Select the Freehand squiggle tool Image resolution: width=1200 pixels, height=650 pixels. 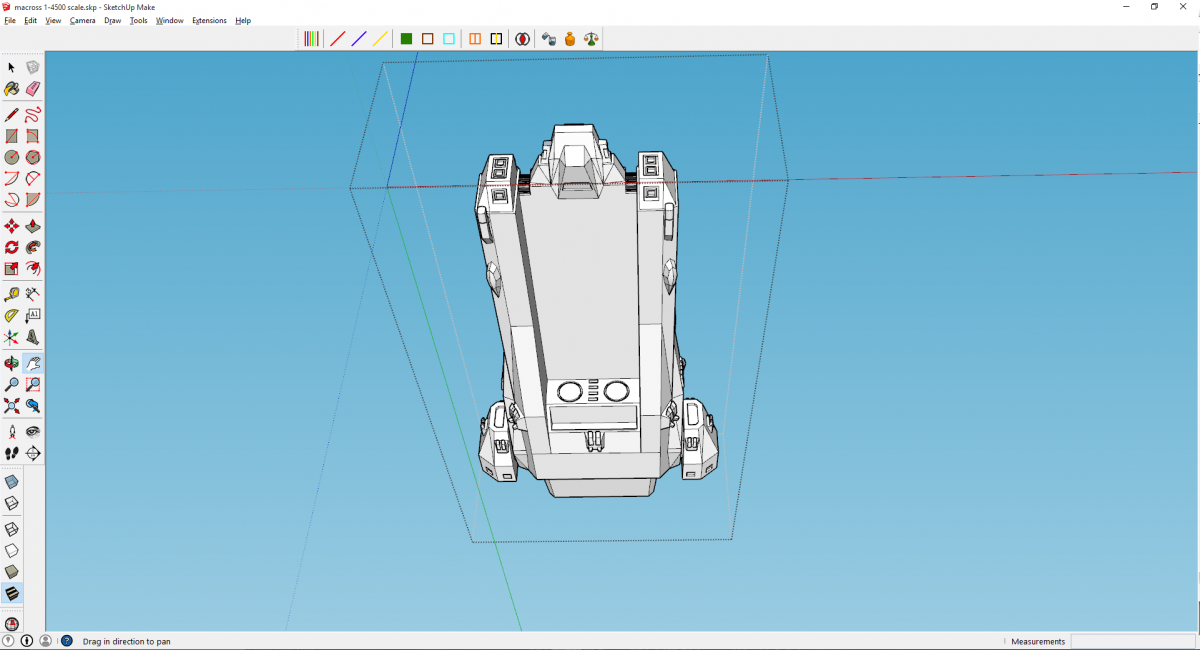(33, 115)
